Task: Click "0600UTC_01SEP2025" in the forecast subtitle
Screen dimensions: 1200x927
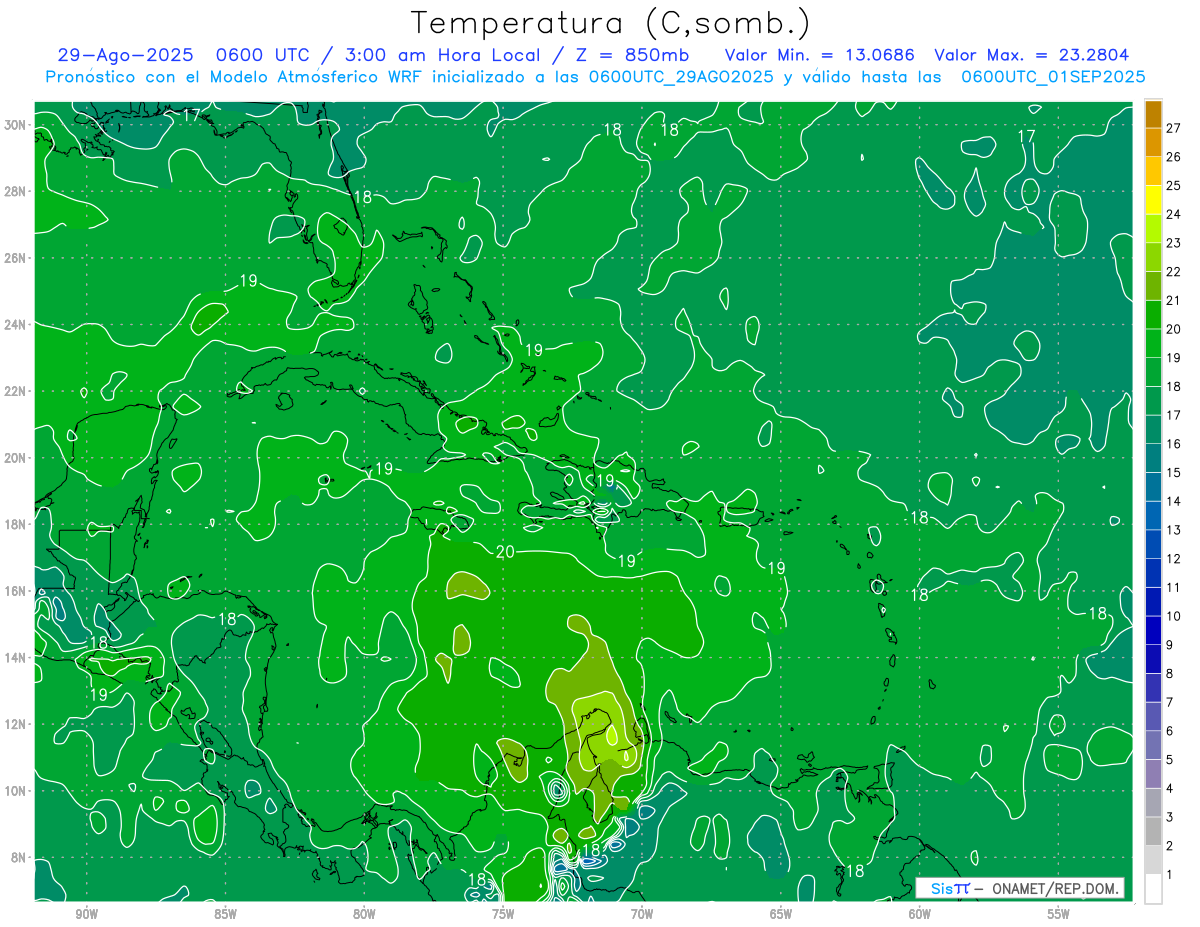Action: click(1053, 77)
